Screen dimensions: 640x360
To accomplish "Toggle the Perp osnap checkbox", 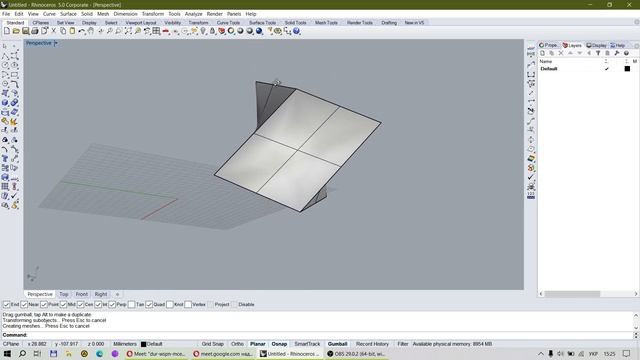I will (112, 304).
